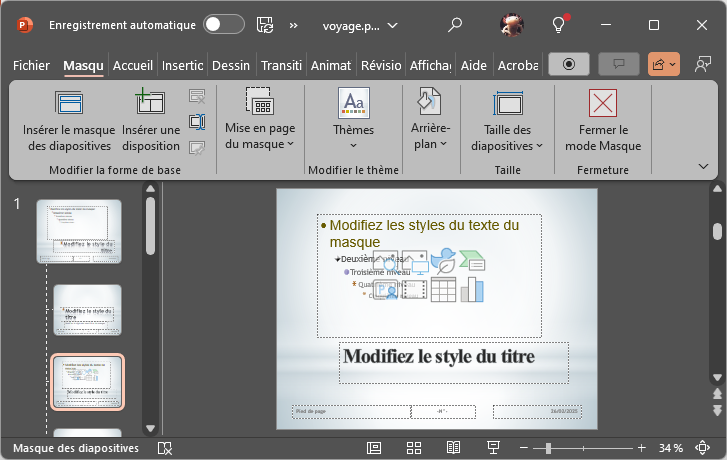Open the Aide tab
This screenshot has height=460, width=727.
tap(473, 65)
